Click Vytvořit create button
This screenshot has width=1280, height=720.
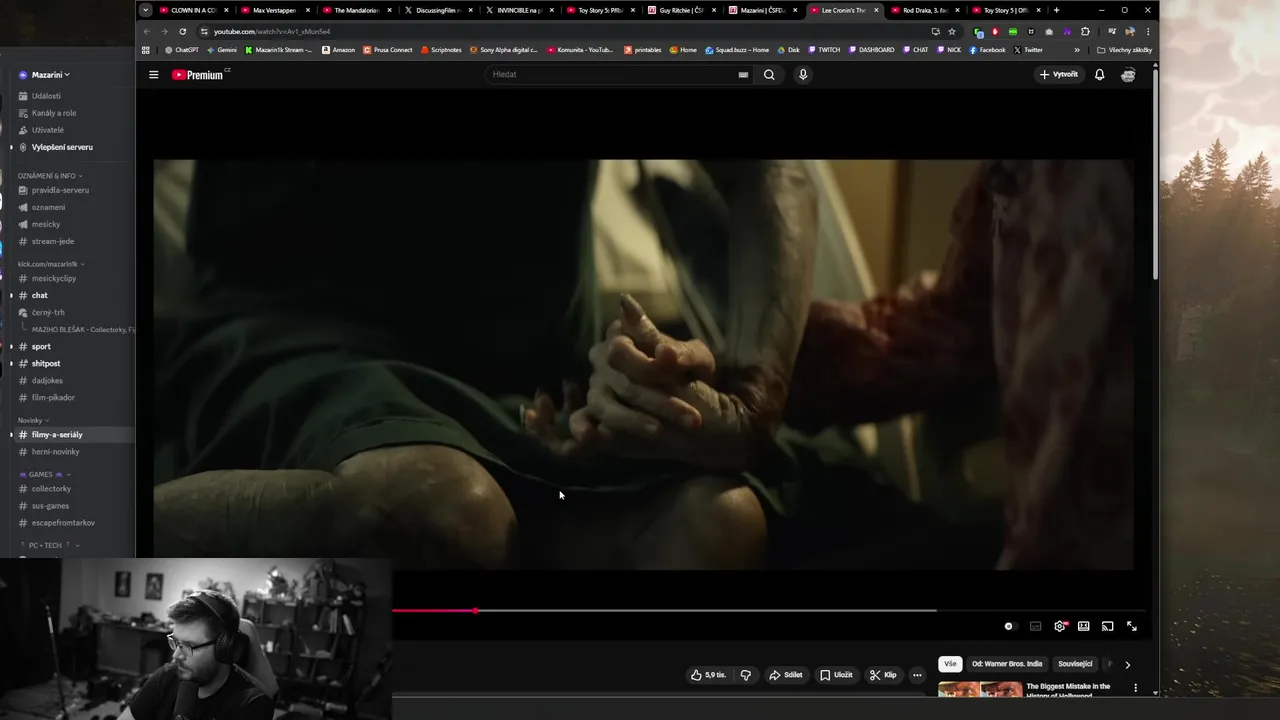(x=1059, y=74)
